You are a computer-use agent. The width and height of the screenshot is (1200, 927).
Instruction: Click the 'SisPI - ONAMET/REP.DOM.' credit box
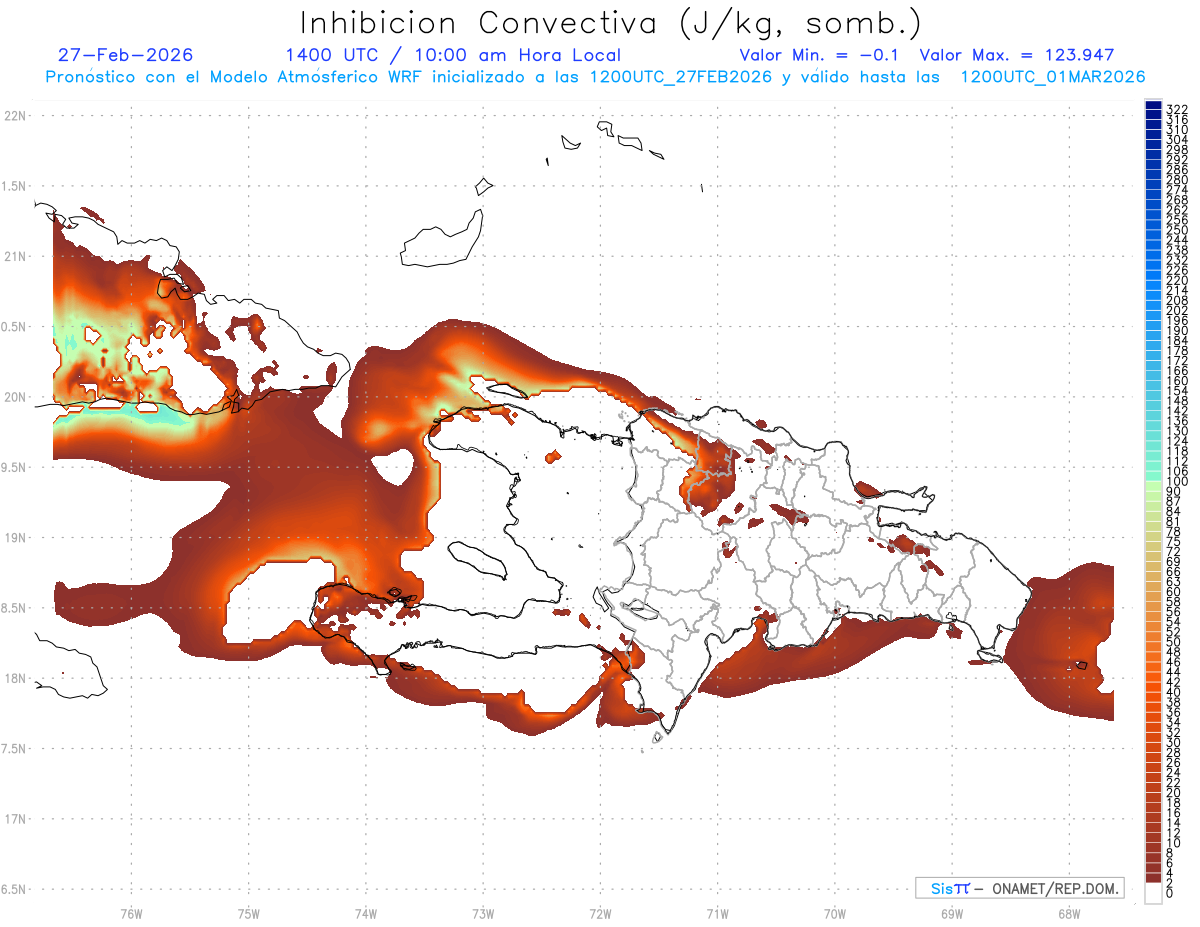1019,888
